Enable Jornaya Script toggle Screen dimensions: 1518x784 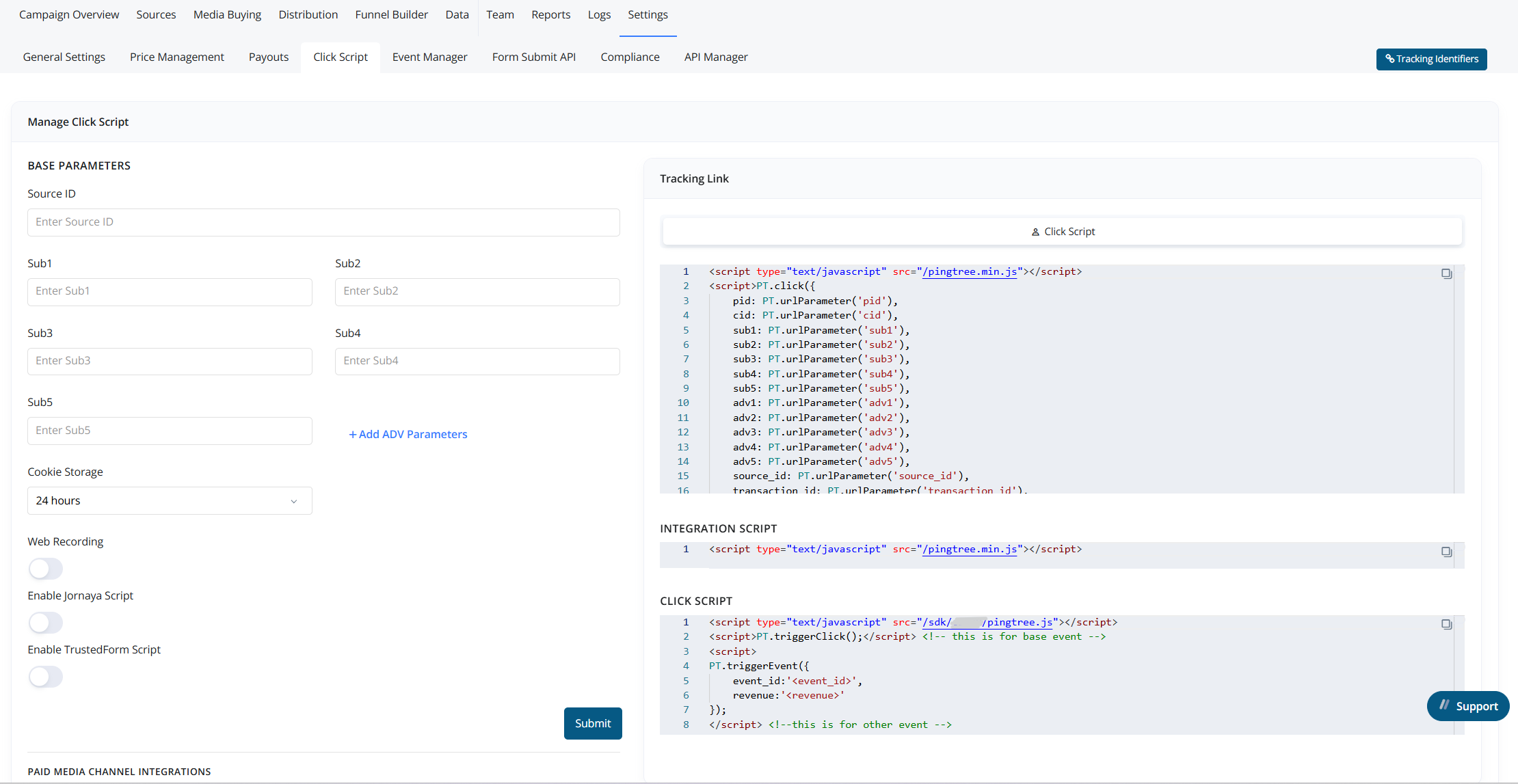point(46,623)
